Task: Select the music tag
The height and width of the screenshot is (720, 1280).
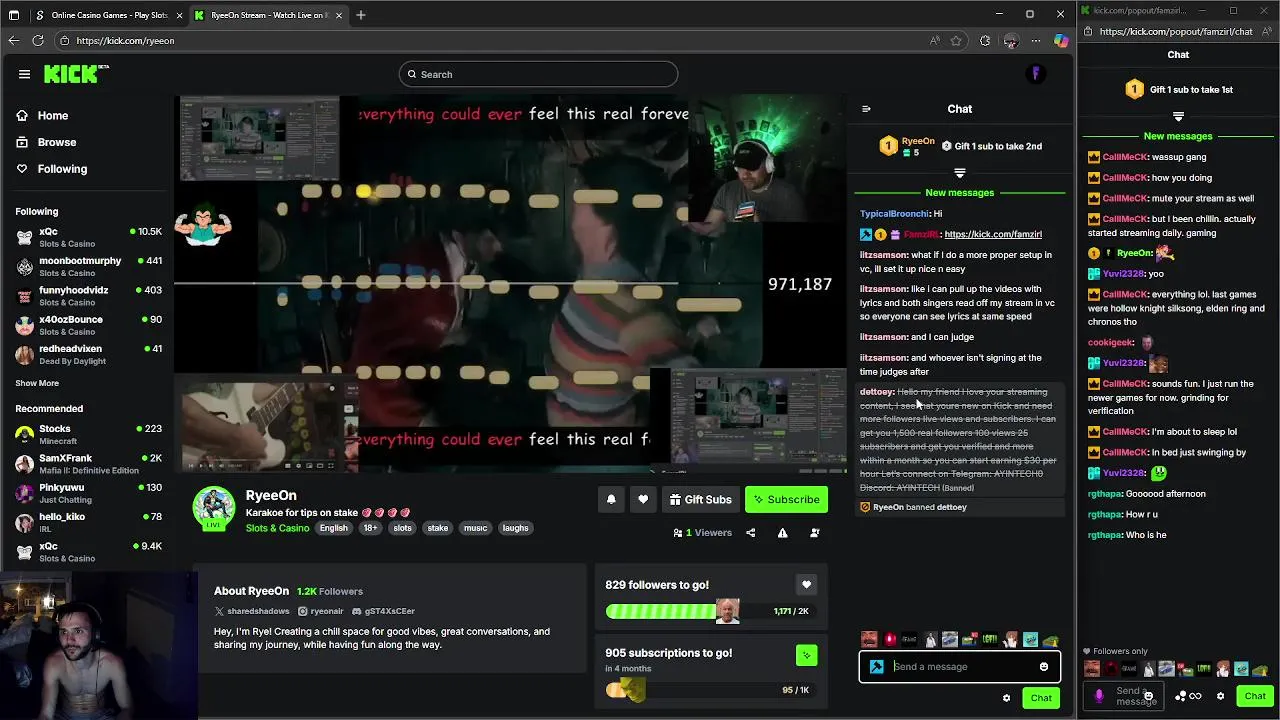Action: click(476, 528)
